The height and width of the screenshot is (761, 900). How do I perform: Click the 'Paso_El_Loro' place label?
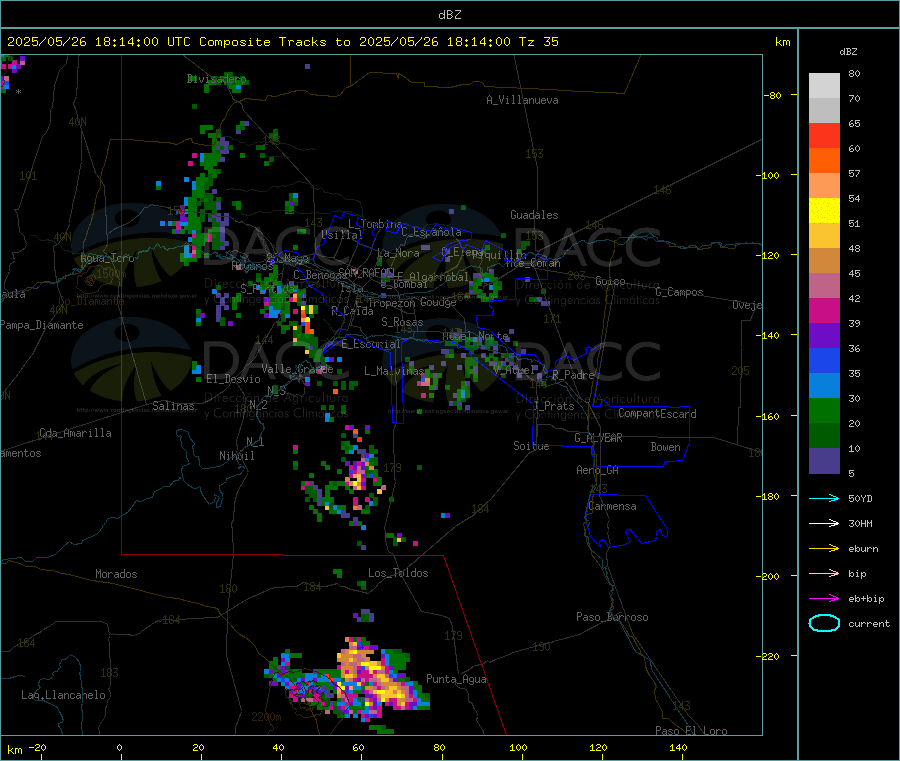tap(691, 731)
